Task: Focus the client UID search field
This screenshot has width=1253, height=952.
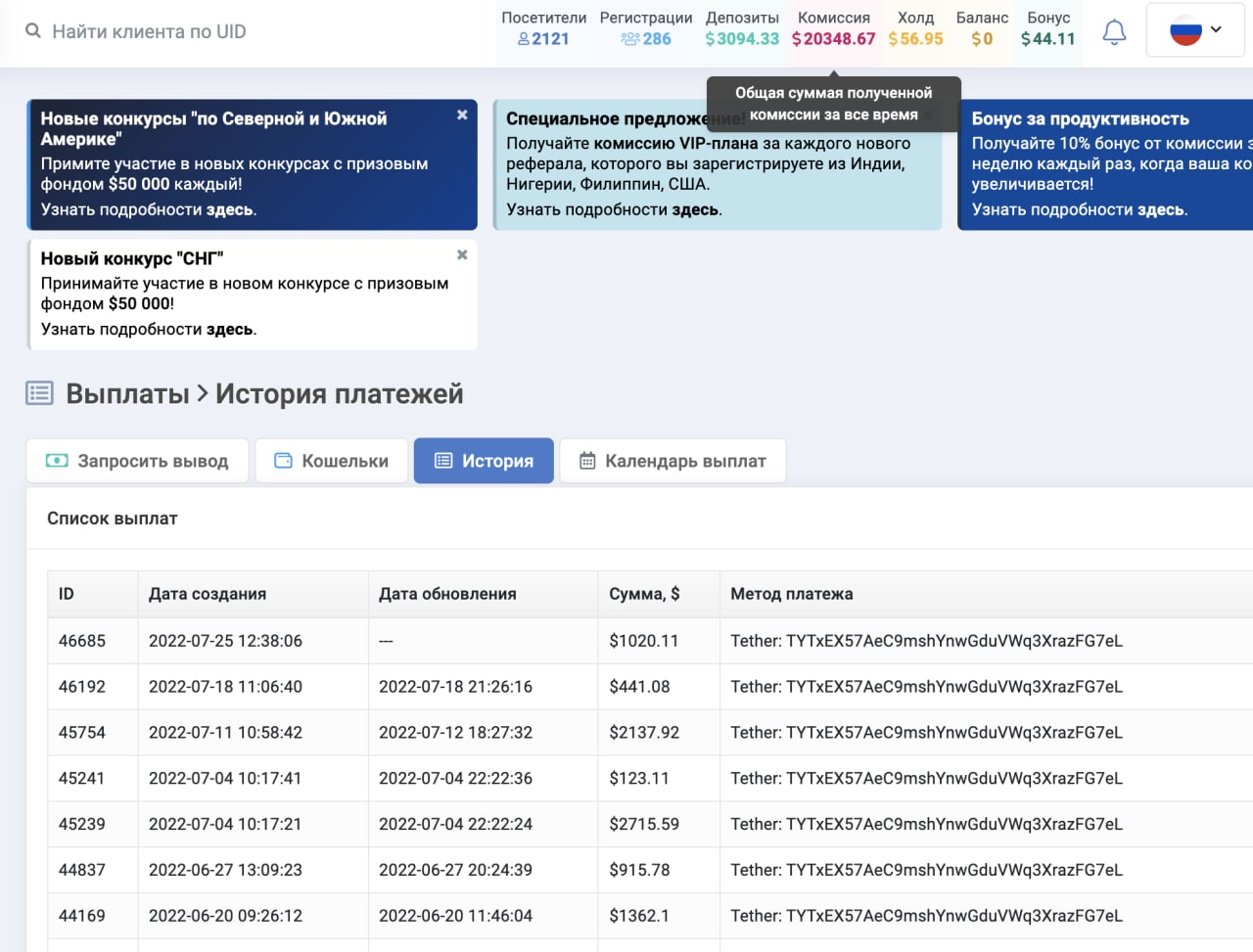Action: [149, 31]
